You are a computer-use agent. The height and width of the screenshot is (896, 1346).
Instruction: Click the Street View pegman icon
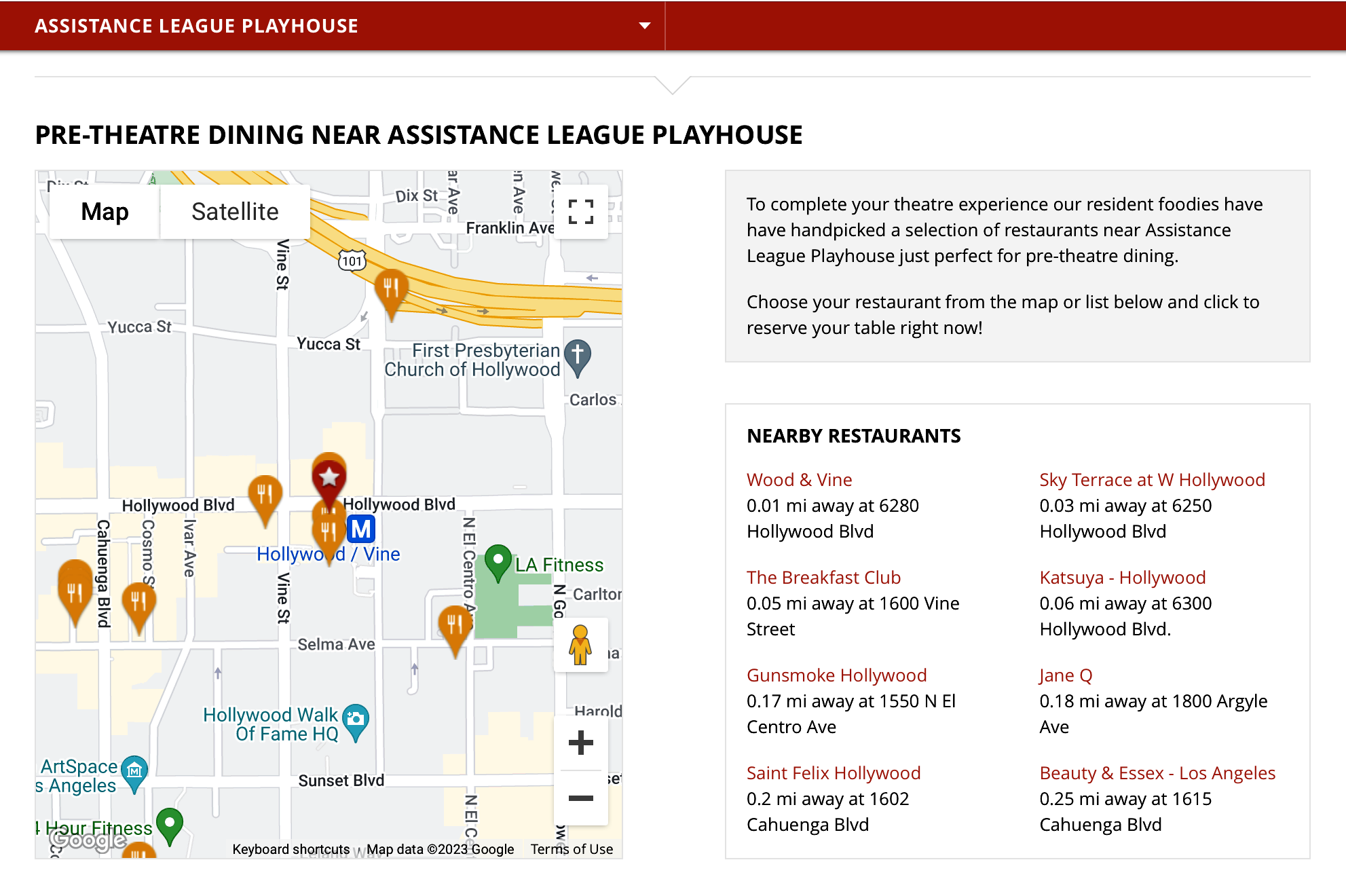pyautogui.click(x=580, y=645)
